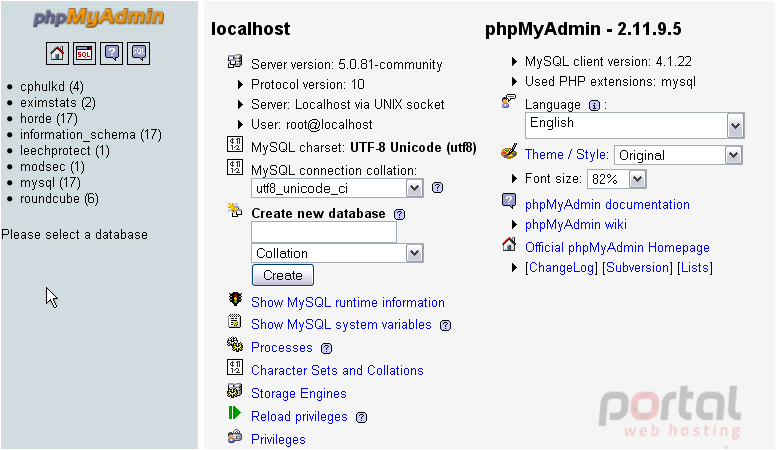Open the Storage Engines link
This screenshot has height=450, width=776.
[299, 394]
